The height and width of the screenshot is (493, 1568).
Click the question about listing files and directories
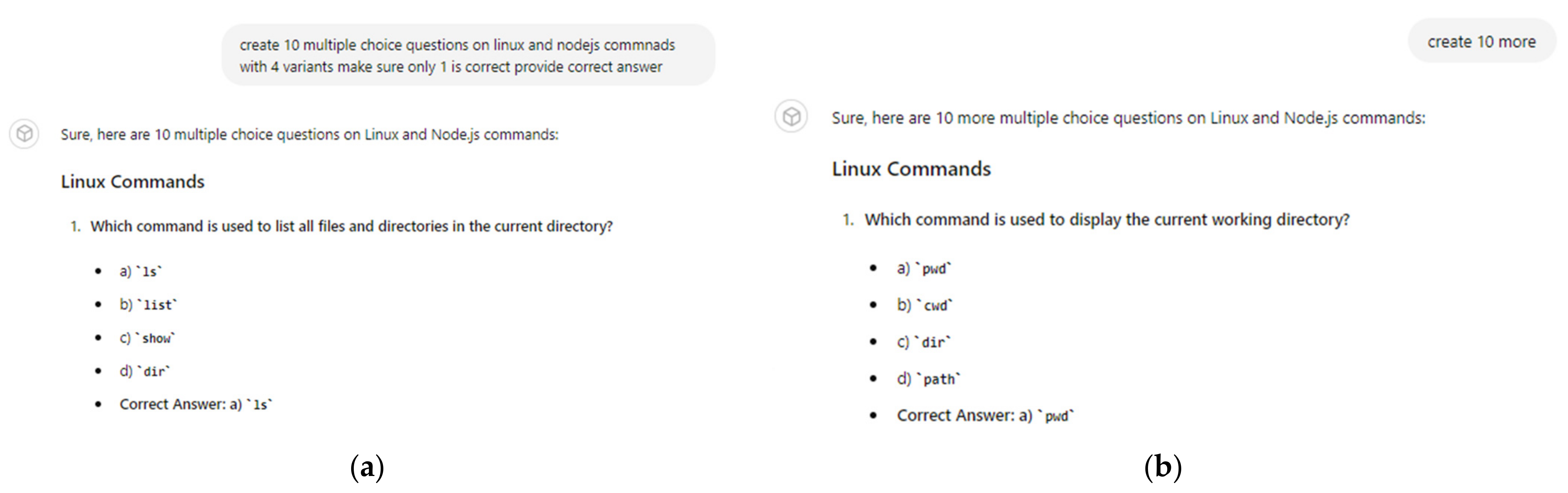pyautogui.click(x=351, y=227)
